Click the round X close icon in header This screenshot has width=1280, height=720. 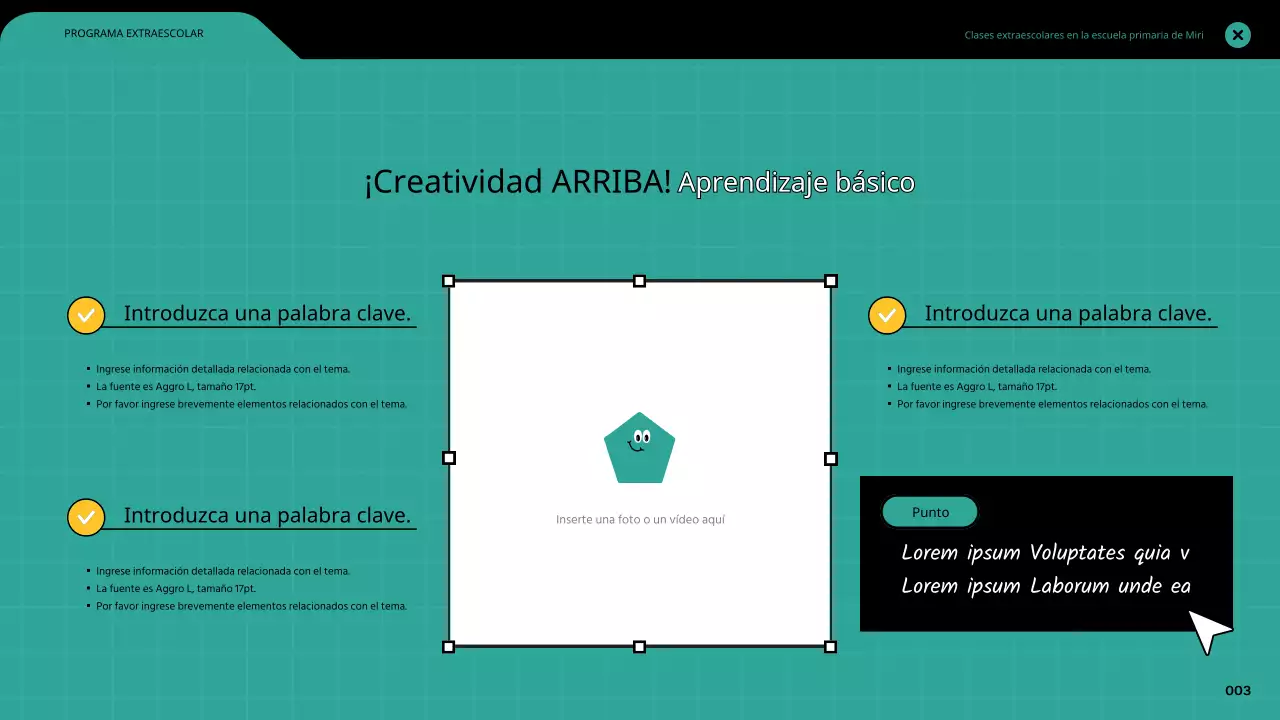click(1238, 35)
